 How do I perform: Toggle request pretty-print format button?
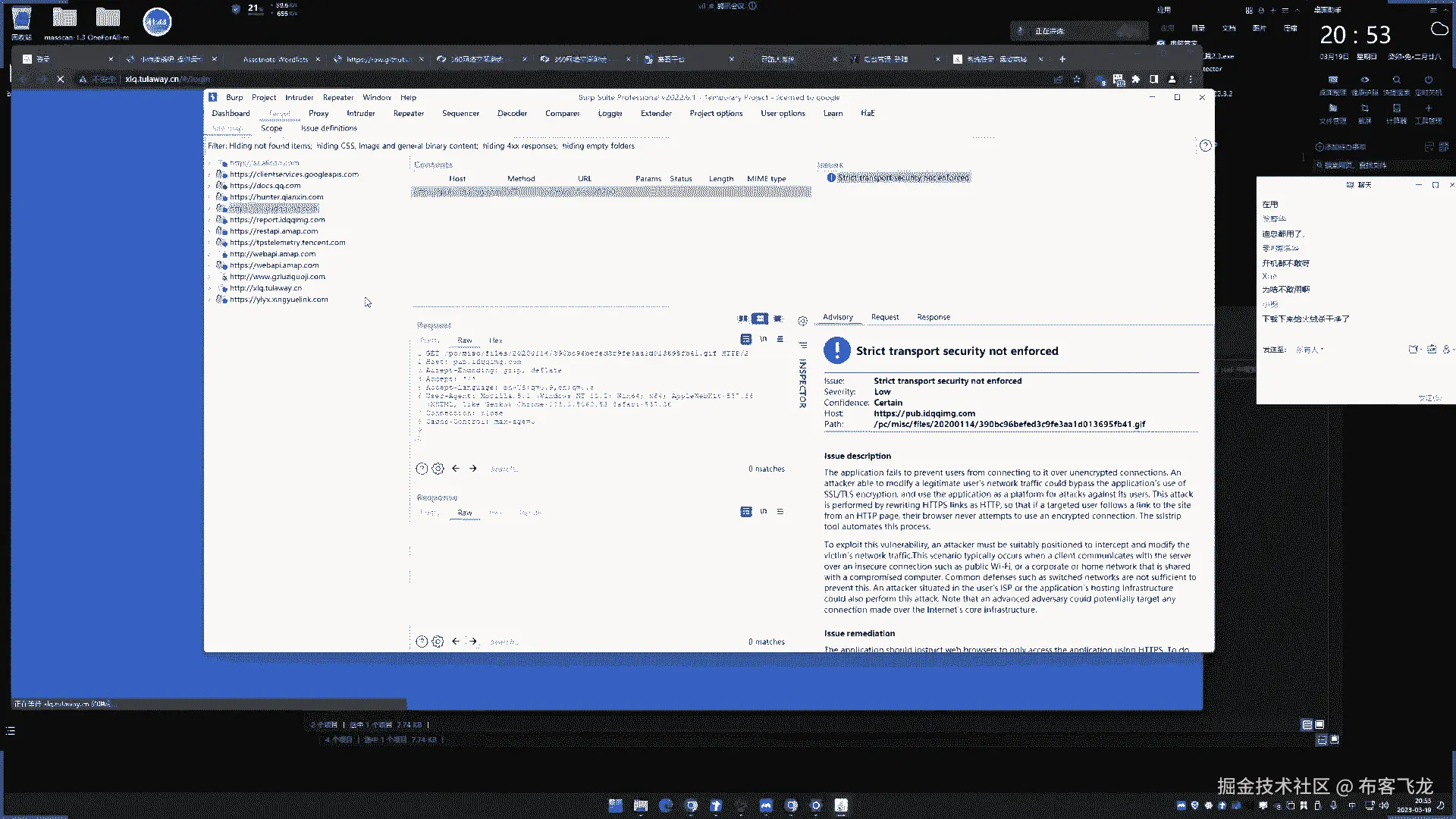pyautogui.click(x=745, y=339)
